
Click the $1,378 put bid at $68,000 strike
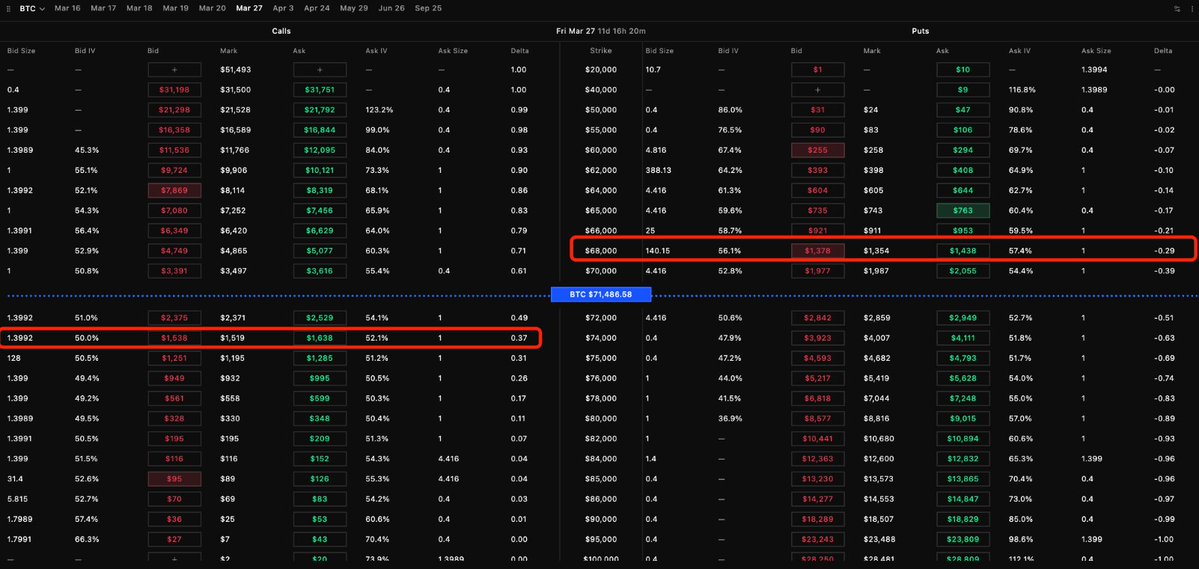(817, 251)
